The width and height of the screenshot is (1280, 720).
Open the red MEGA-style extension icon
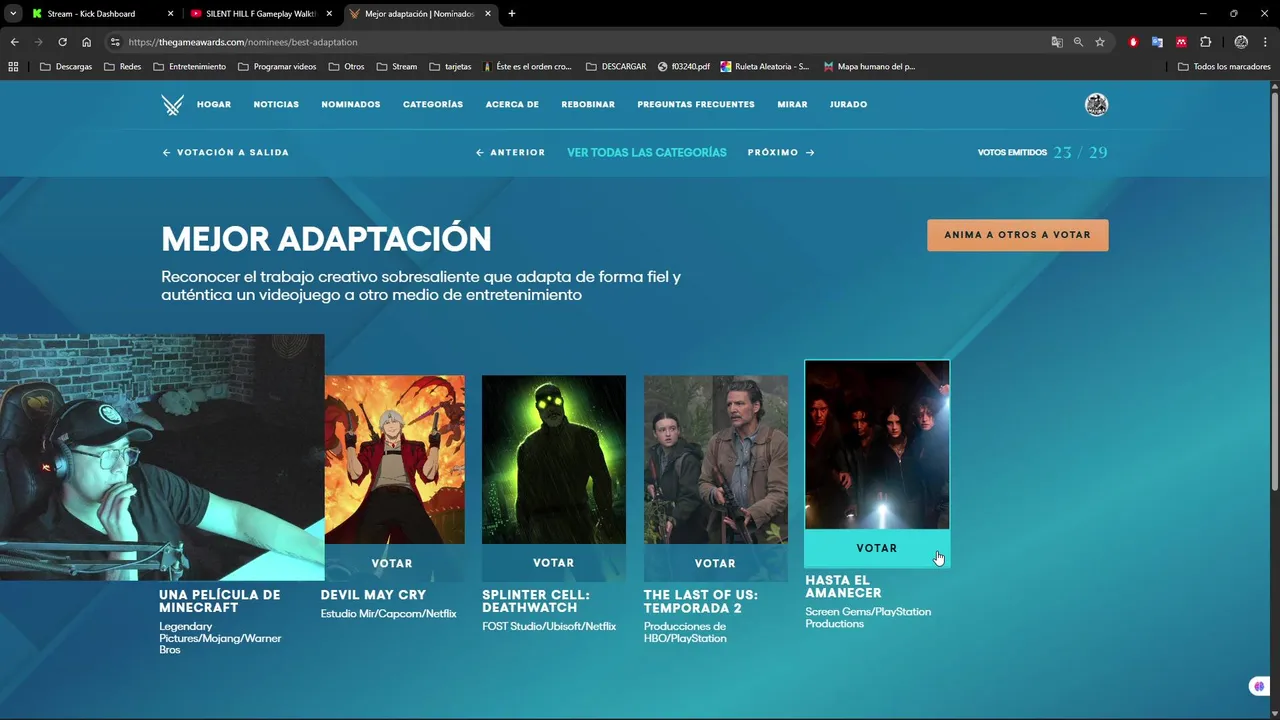pos(1181,42)
